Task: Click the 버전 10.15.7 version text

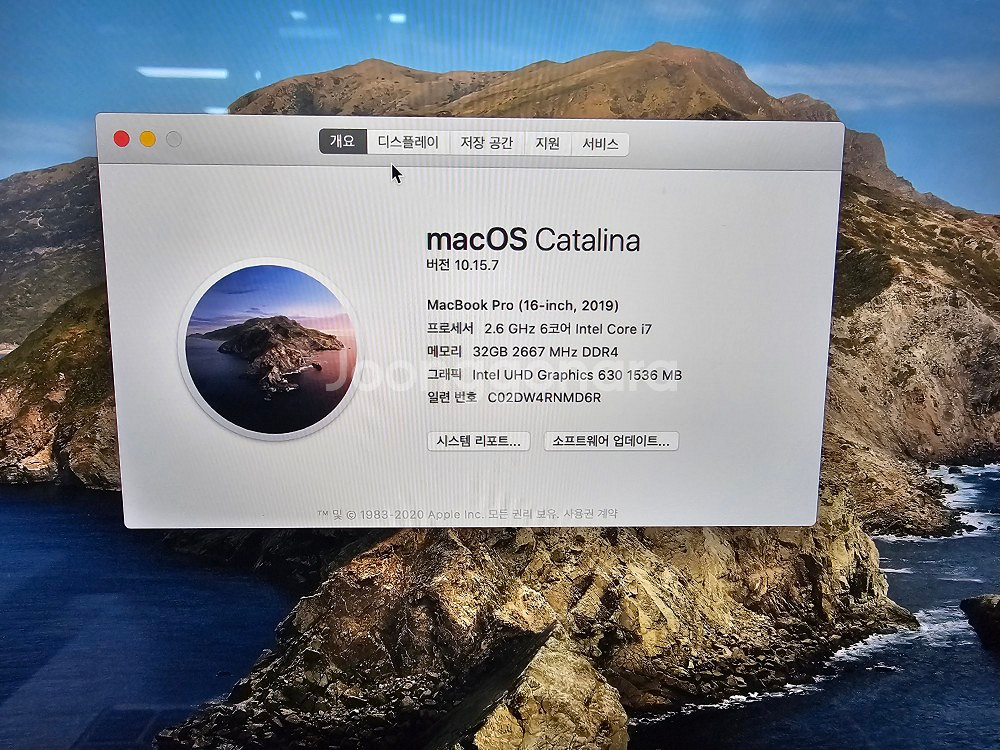Action: (x=462, y=265)
